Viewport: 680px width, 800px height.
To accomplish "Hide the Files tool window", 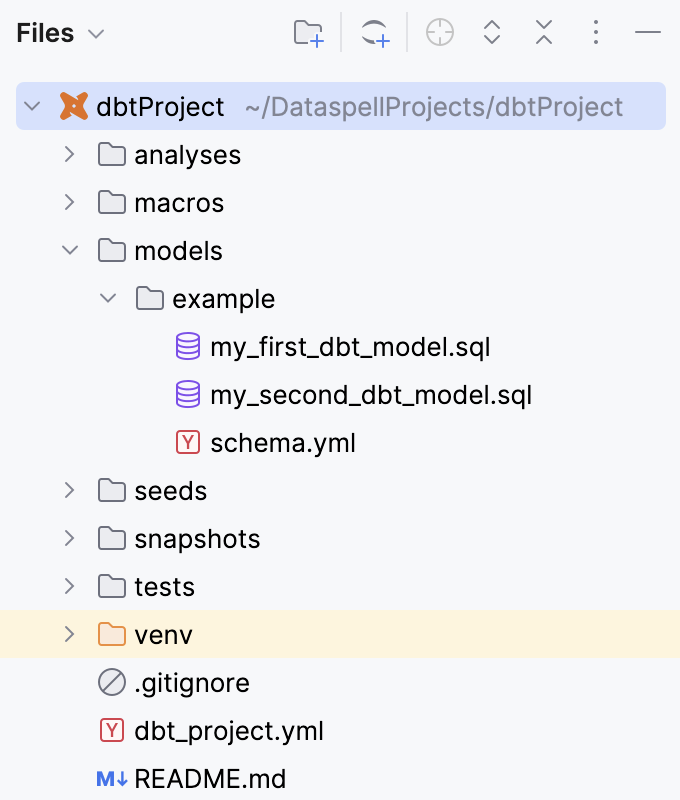I will [647, 33].
